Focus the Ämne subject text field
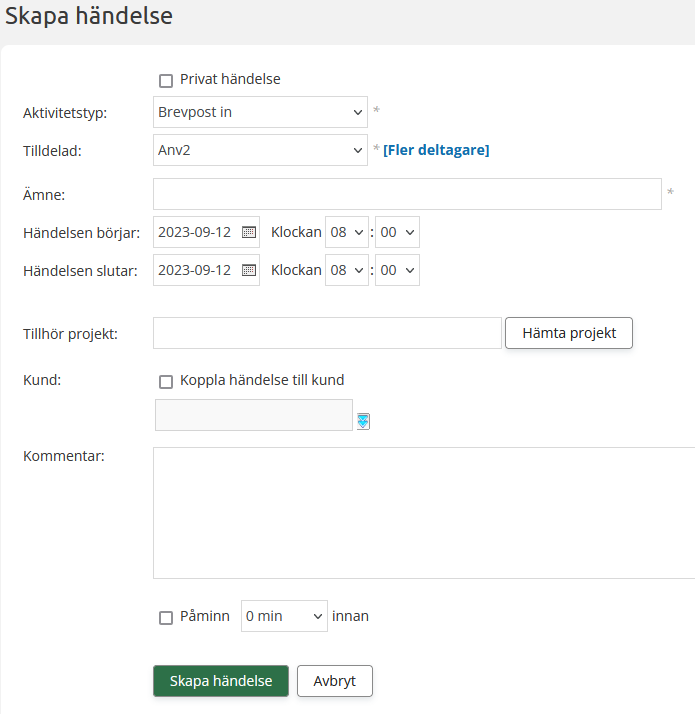This screenshot has height=714, width=695. tap(407, 194)
